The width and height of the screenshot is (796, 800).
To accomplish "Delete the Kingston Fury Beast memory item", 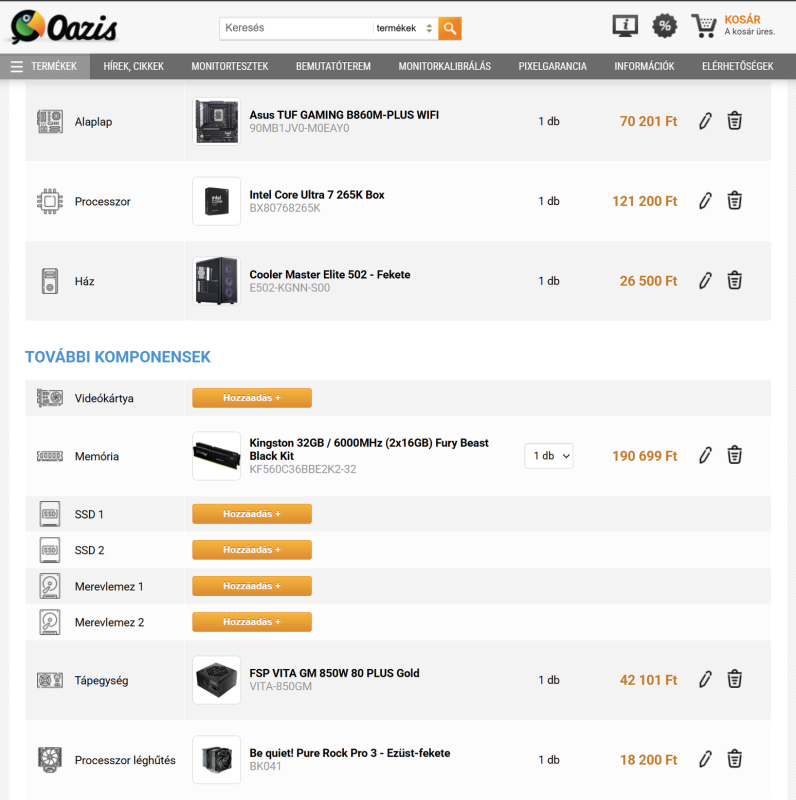I will pos(734,455).
